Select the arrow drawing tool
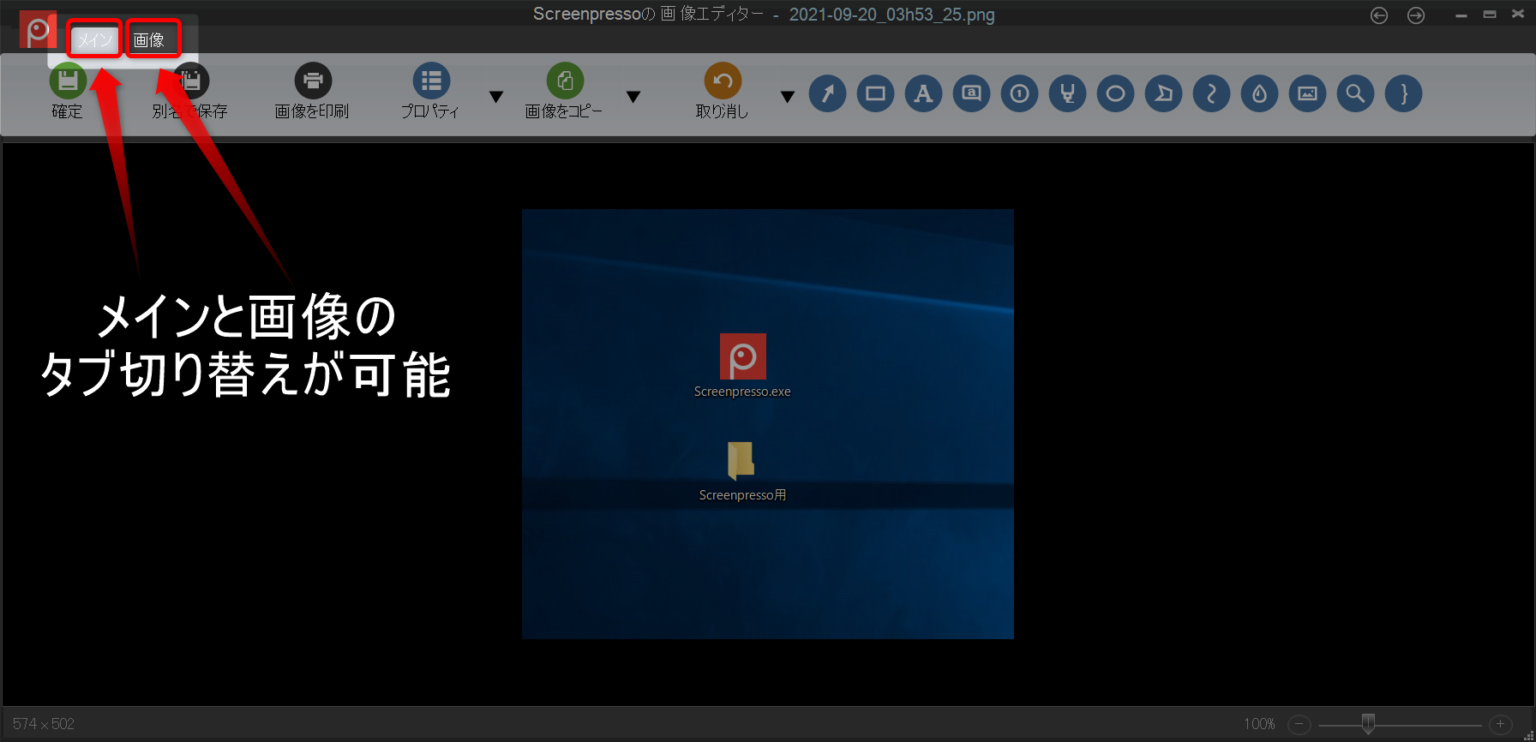The height and width of the screenshot is (742, 1536). (x=827, y=93)
